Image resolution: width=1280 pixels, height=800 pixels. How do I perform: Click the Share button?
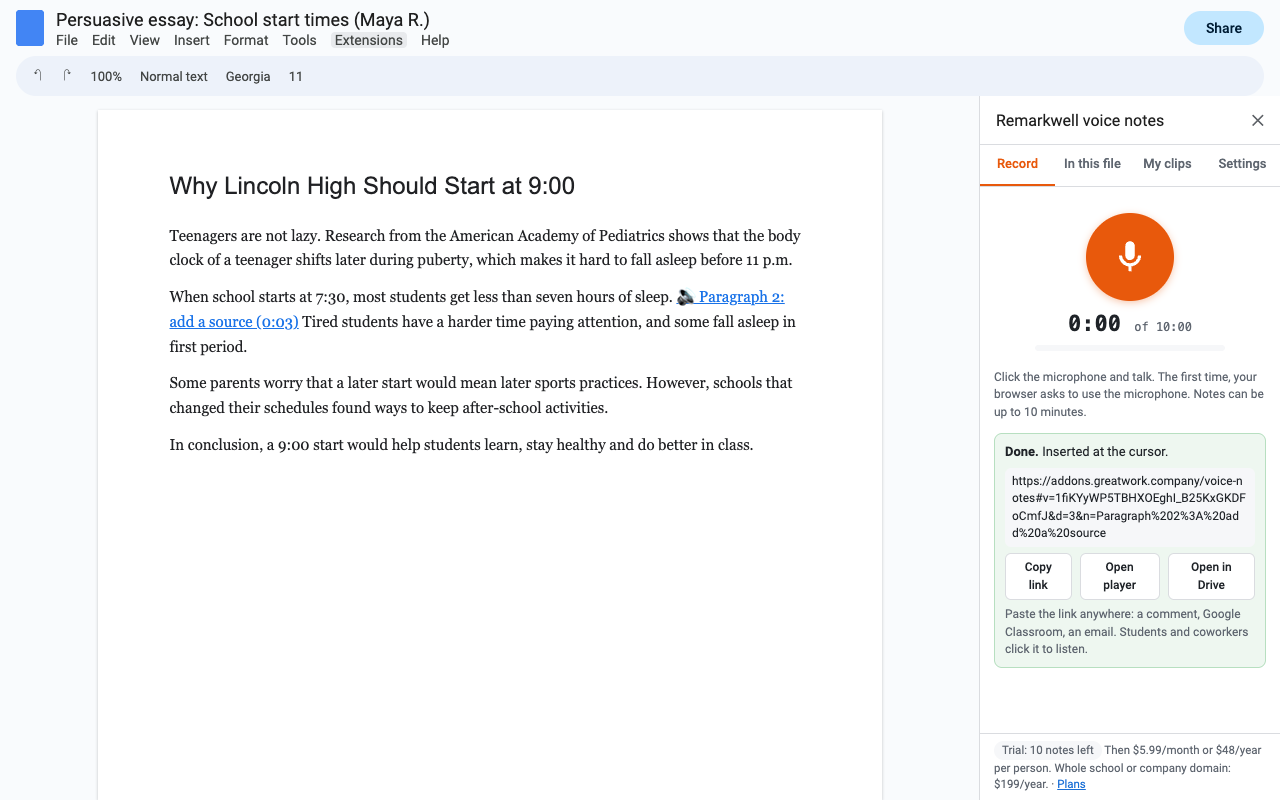(x=1224, y=28)
